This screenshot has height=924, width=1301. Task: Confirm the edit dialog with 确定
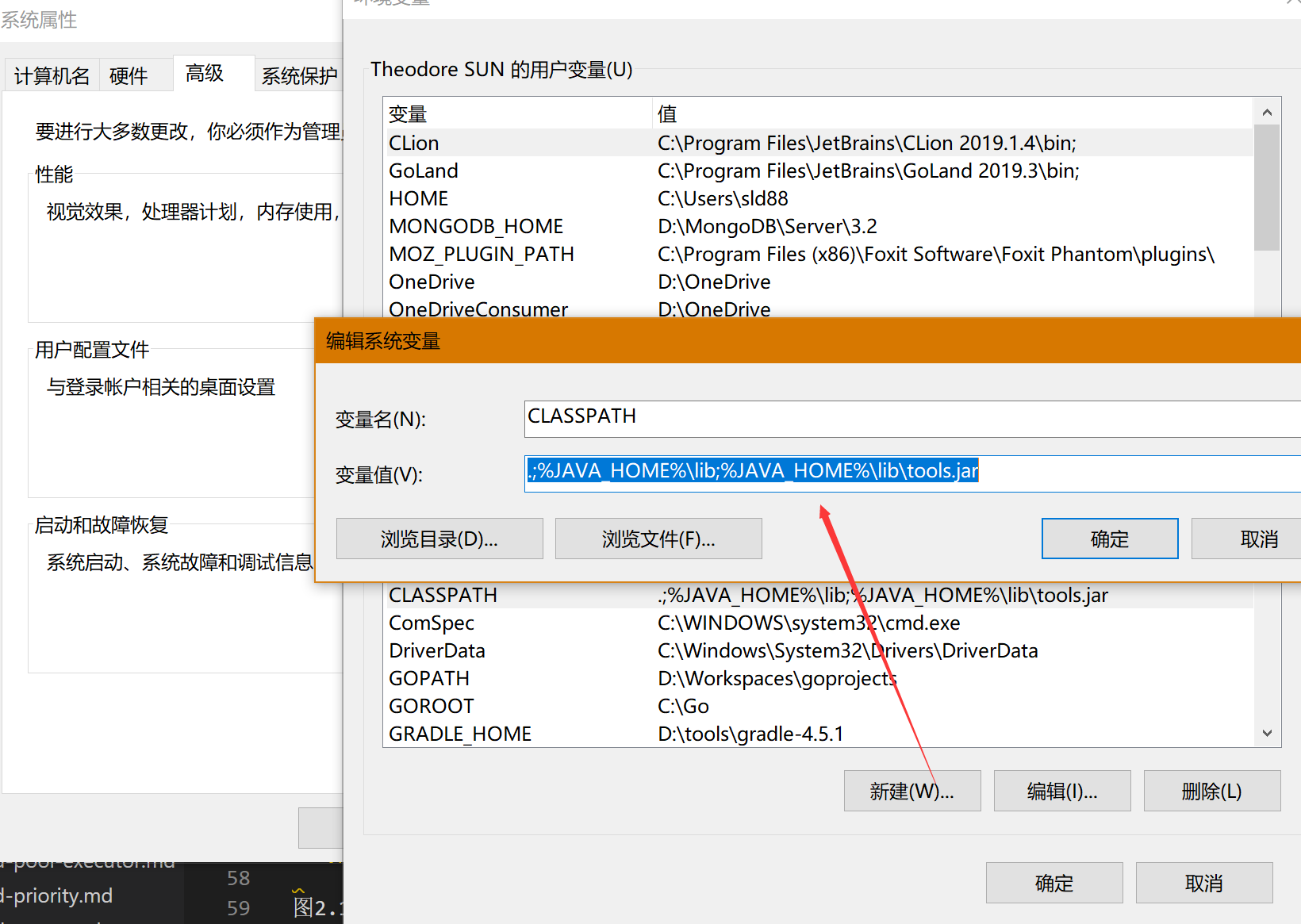(1110, 539)
